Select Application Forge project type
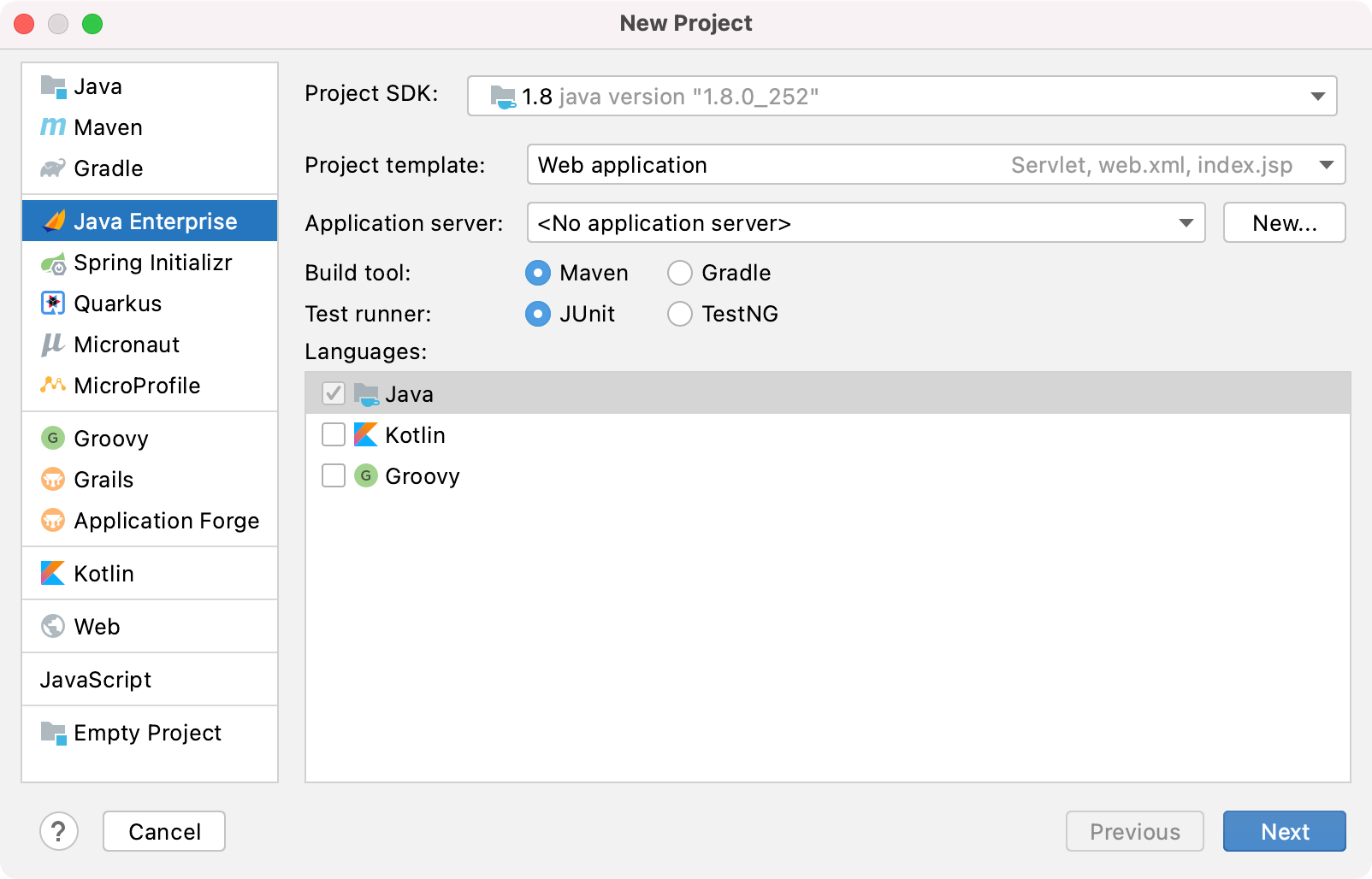 pyautogui.click(x=150, y=520)
